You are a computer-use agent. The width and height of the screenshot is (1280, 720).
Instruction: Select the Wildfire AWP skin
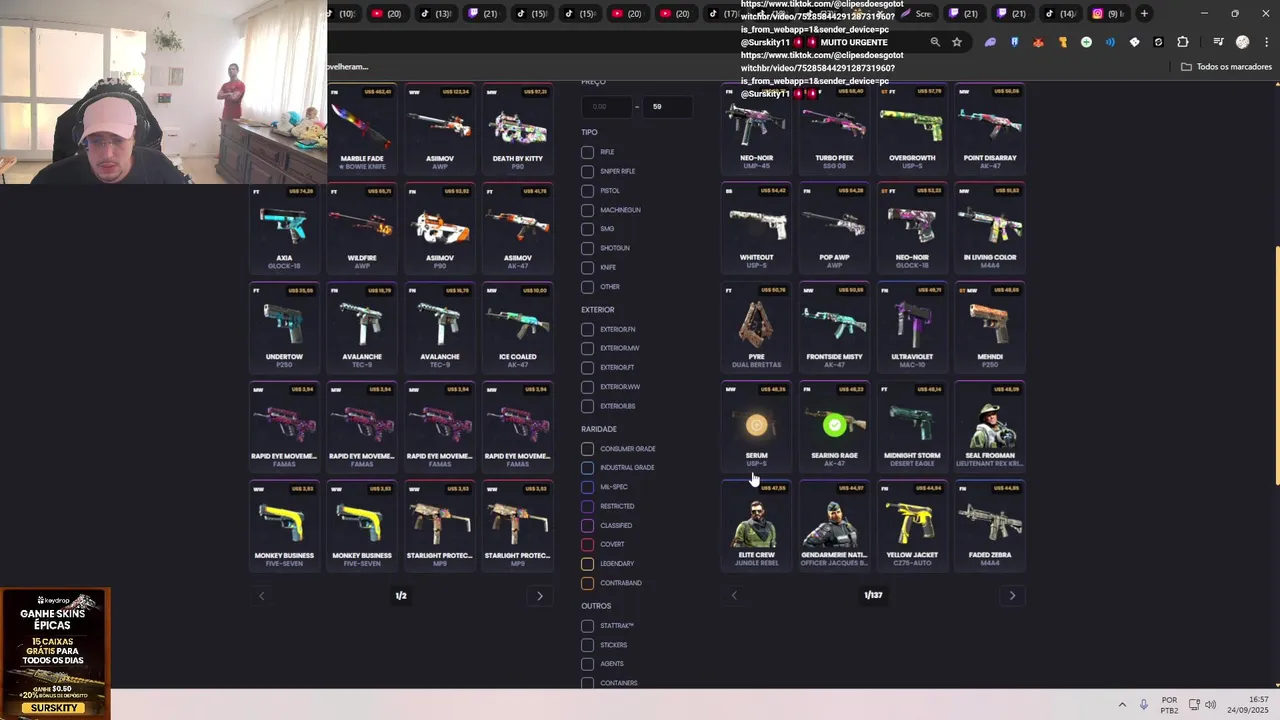(362, 227)
